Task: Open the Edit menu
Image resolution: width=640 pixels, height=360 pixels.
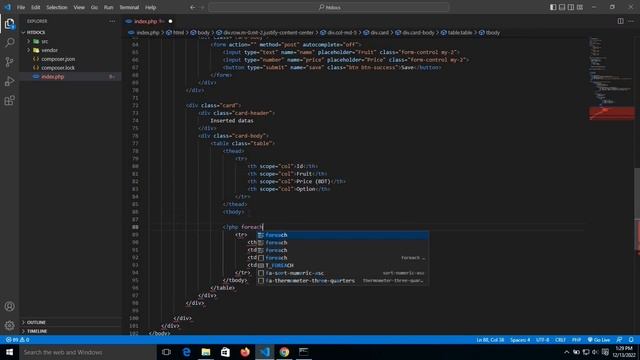Action: coord(36,7)
